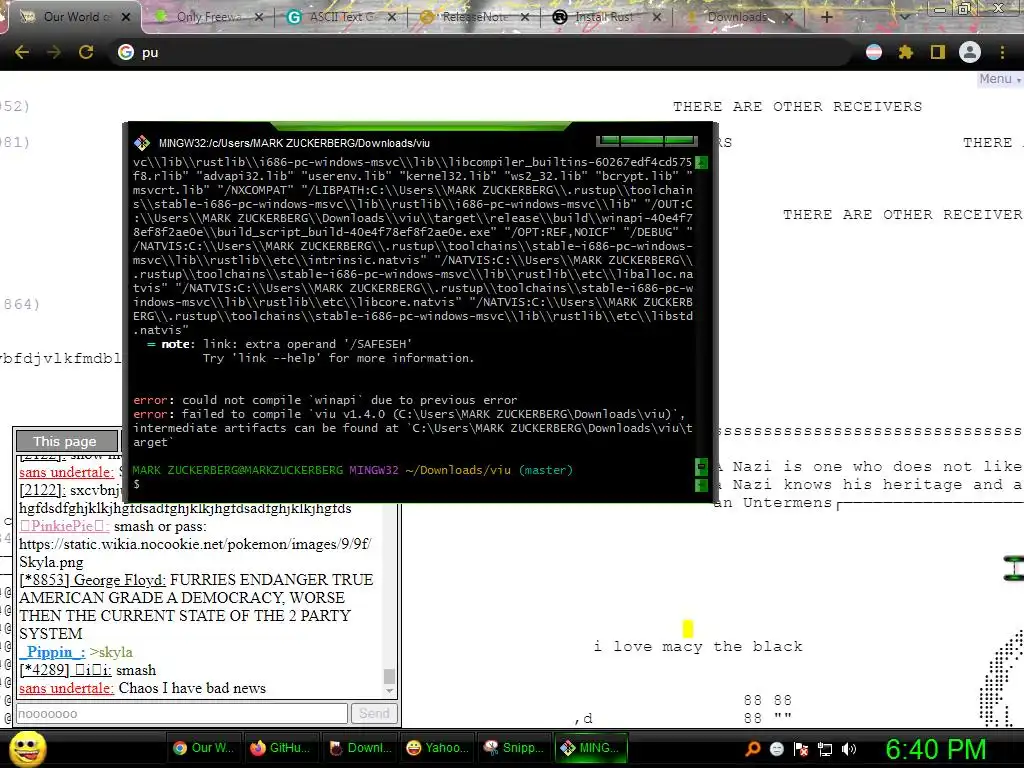Click the chat message input field

coord(182,714)
